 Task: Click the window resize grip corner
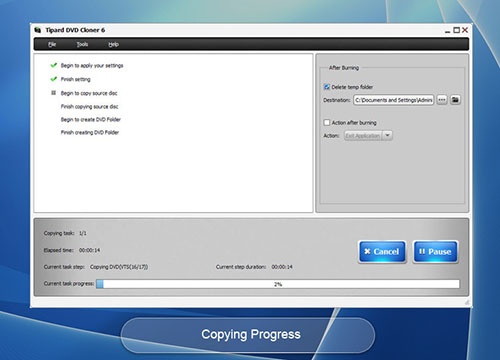tap(467, 302)
